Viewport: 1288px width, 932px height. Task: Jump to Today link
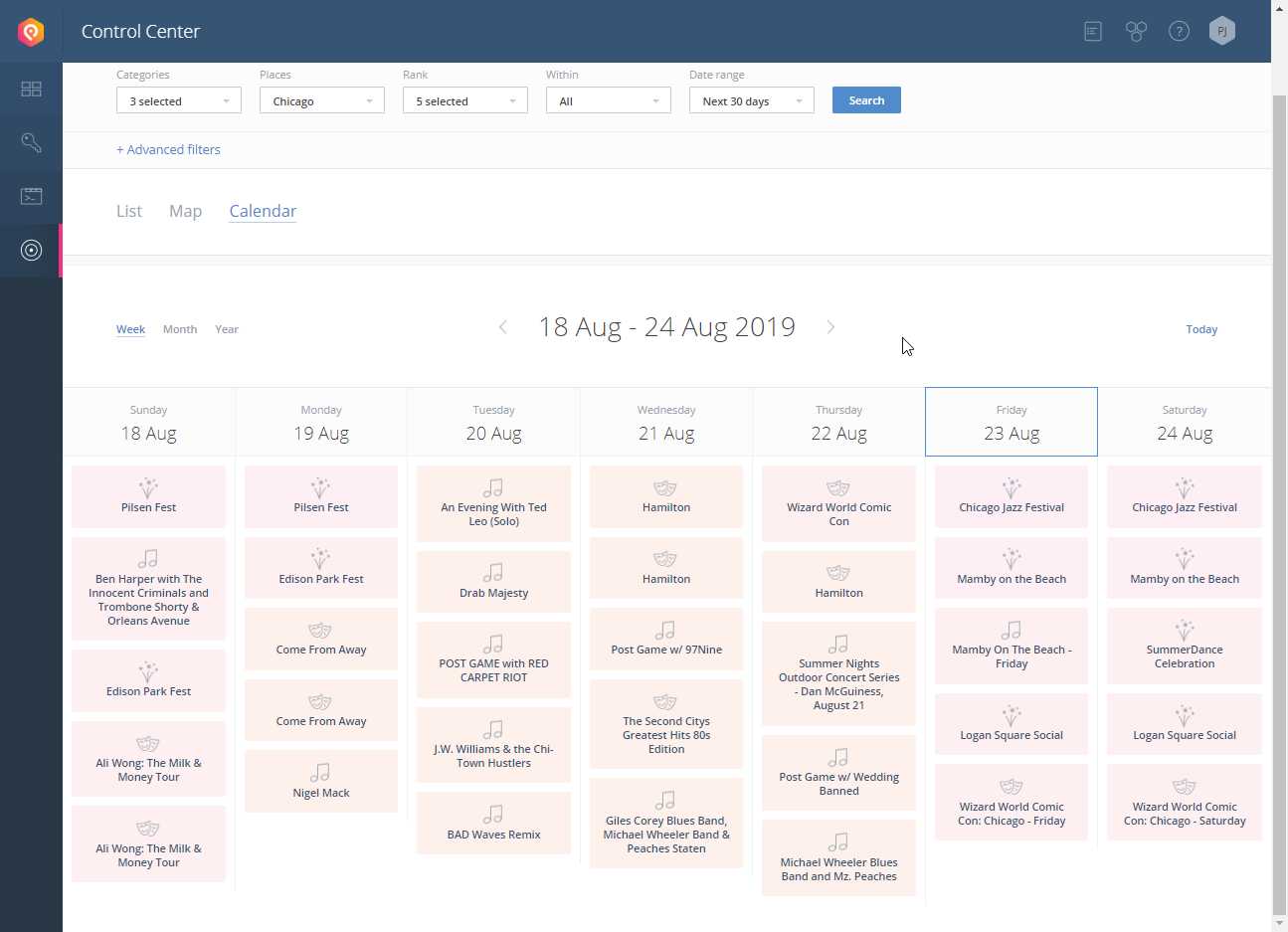[1201, 329]
